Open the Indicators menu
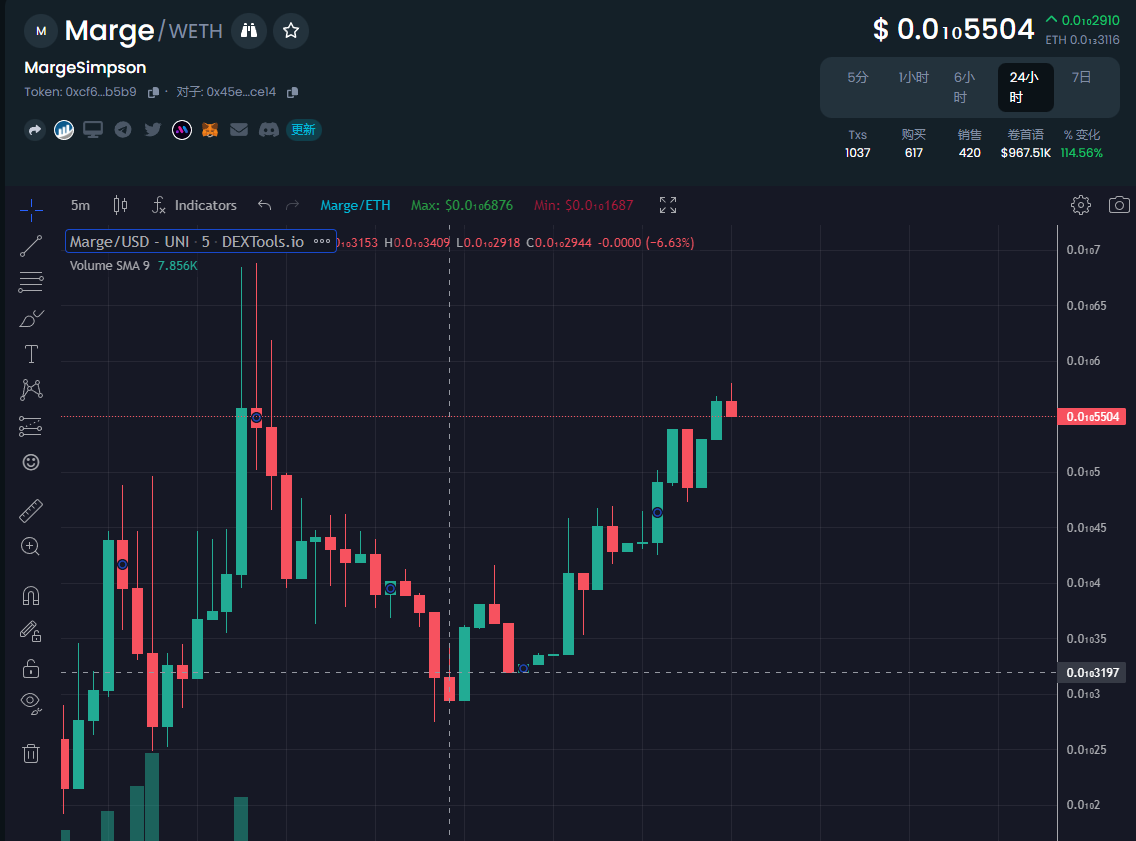The image size is (1136, 841). tap(194, 206)
